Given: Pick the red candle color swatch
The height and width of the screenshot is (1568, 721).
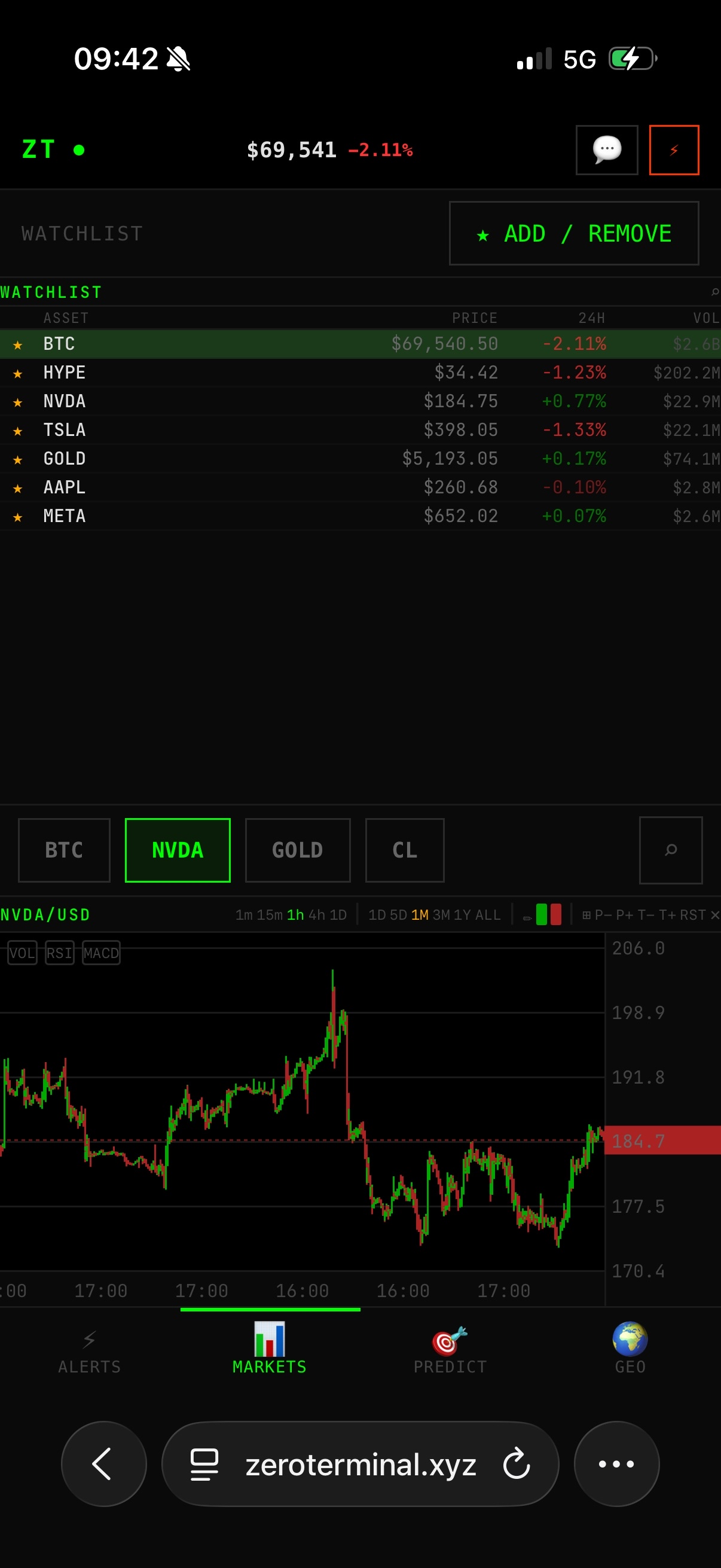Looking at the screenshot, I should [555, 914].
